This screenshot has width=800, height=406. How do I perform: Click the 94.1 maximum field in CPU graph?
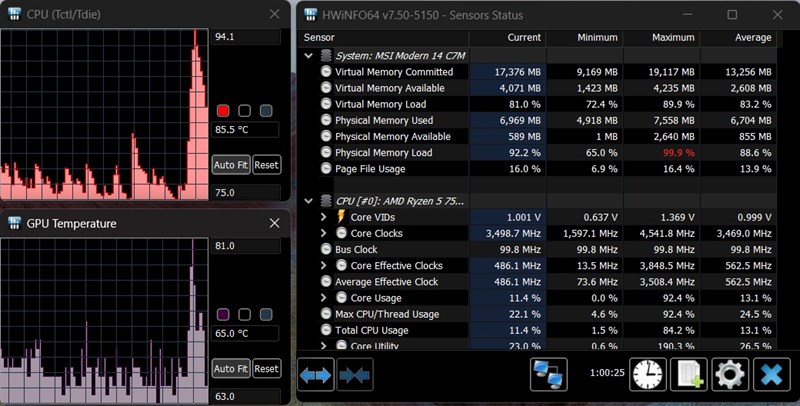pos(246,37)
